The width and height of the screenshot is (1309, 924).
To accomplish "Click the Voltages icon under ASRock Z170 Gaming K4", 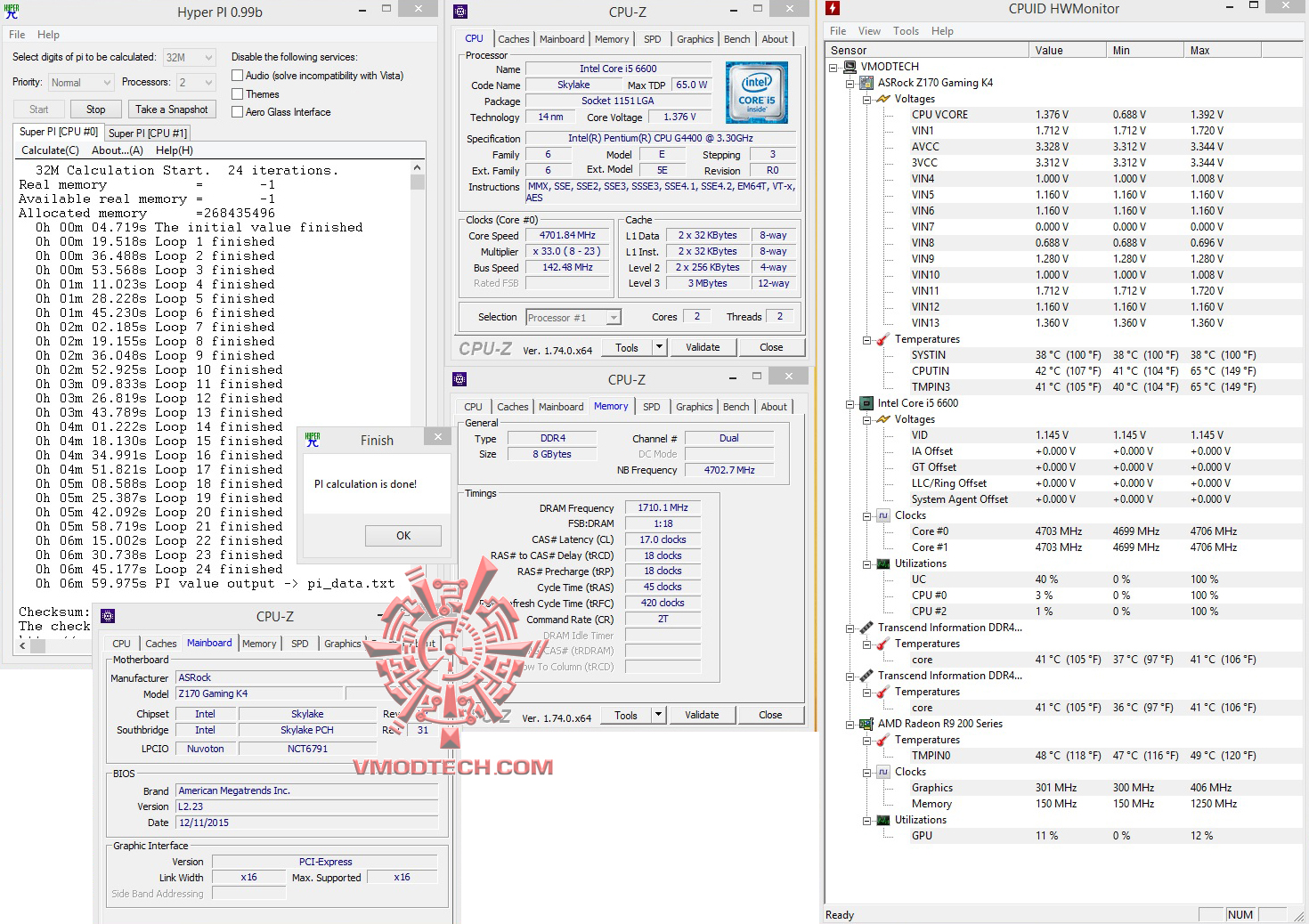I will (x=883, y=99).
